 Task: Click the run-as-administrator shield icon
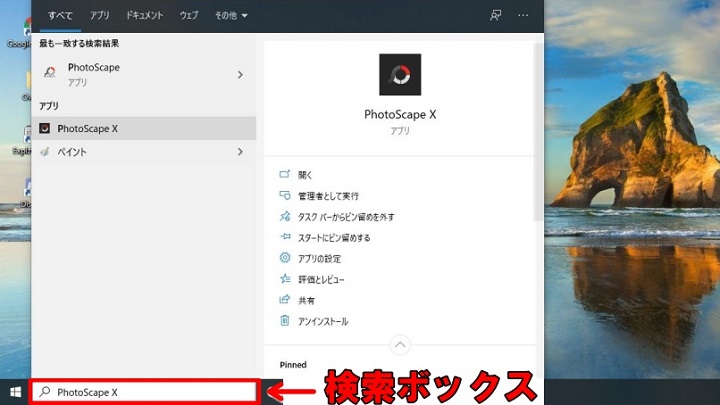tap(285, 196)
